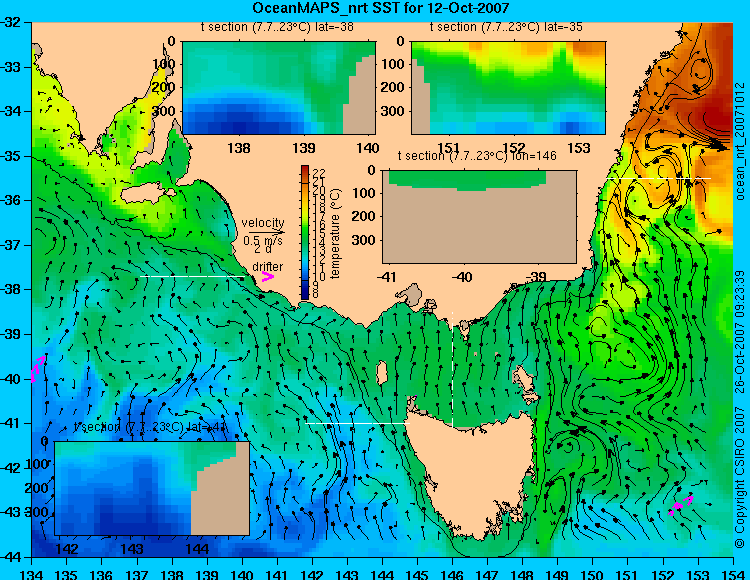Click the heading 't section (7.7..23°C) lat=-35'
Screen dimensions: 750x580
506,27
